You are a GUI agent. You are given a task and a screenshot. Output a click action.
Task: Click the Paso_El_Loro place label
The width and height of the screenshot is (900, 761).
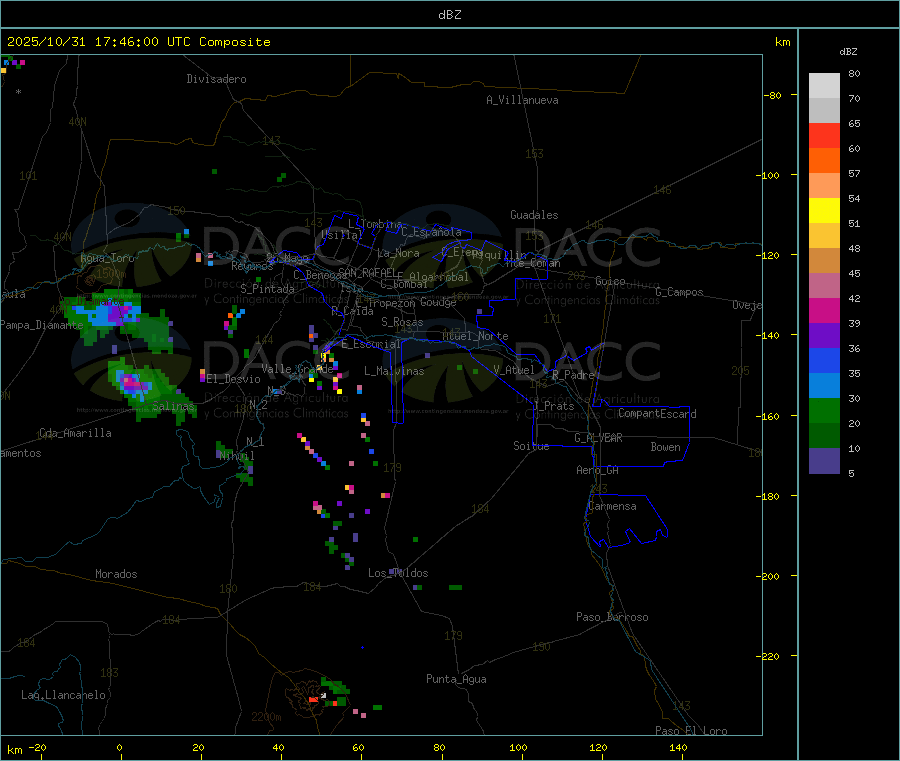tap(692, 731)
